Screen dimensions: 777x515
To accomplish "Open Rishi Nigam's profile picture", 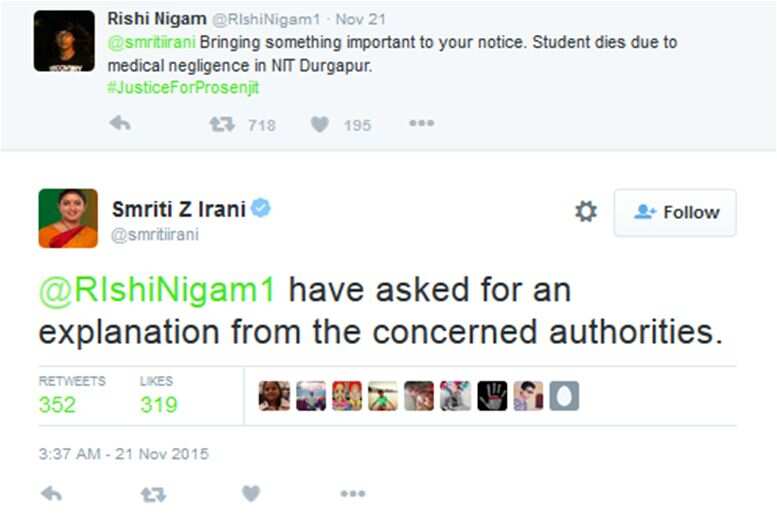I will (64, 41).
